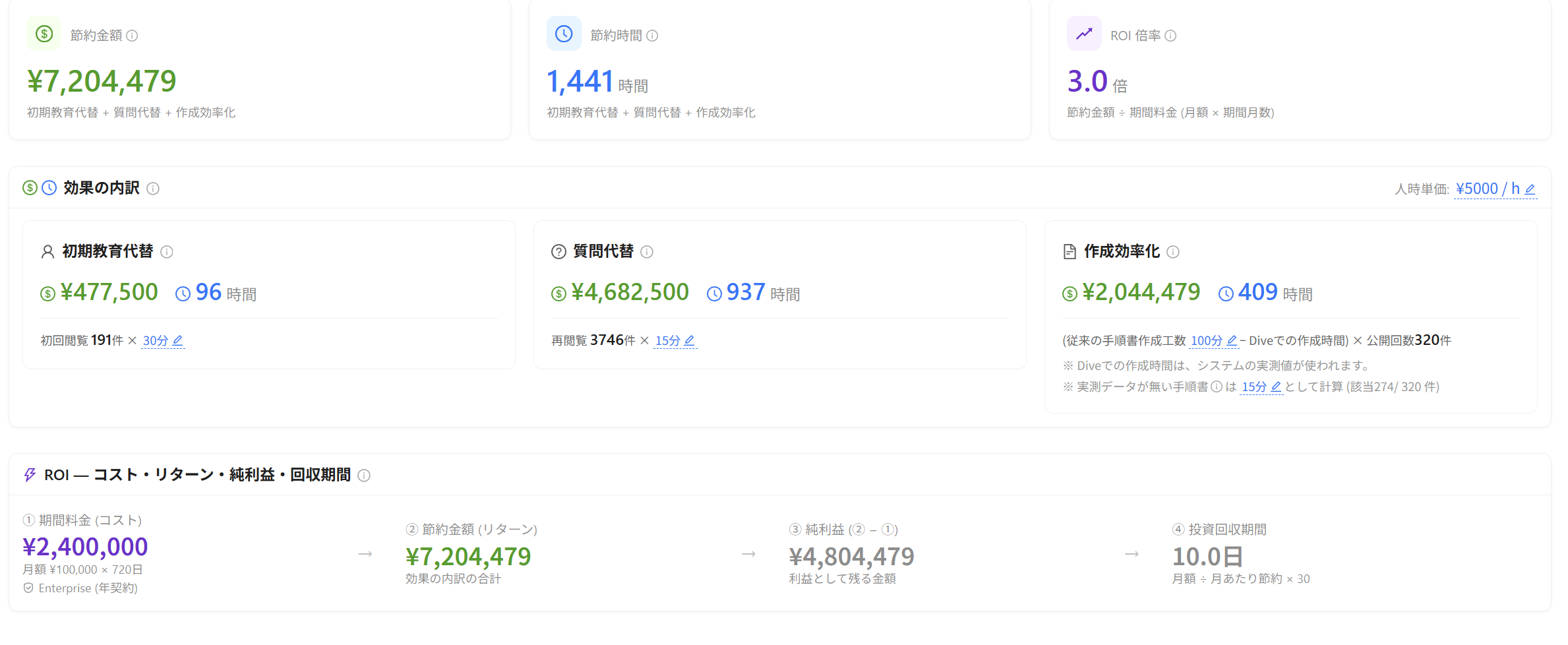The width and height of the screenshot is (1568, 645).
Task: Click the green dollar 節約金額 icon
Action: pyautogui.click(x=44, y=34)
